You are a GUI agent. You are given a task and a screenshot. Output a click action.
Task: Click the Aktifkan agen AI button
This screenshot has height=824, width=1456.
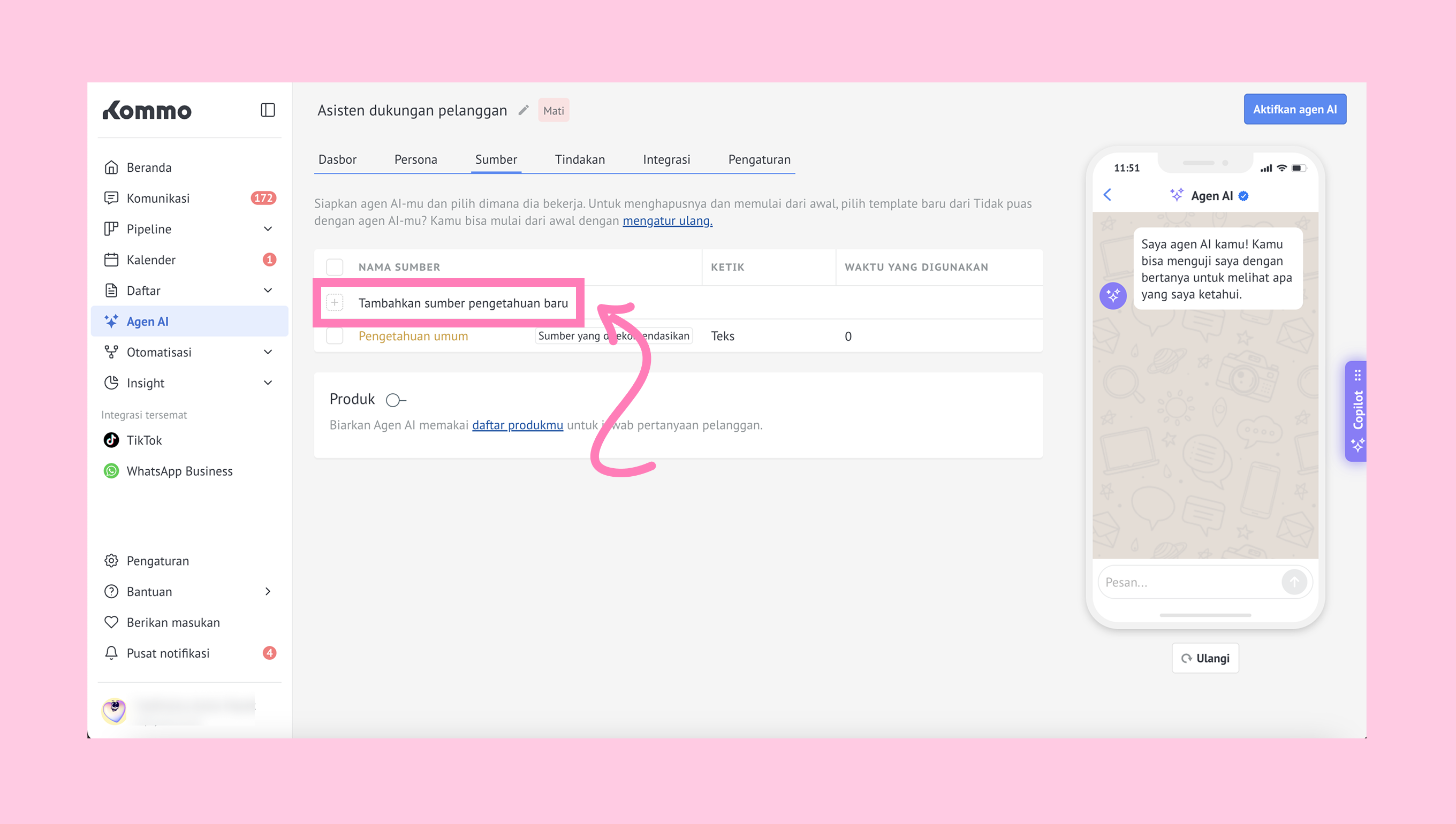[x=1294, y=109]
